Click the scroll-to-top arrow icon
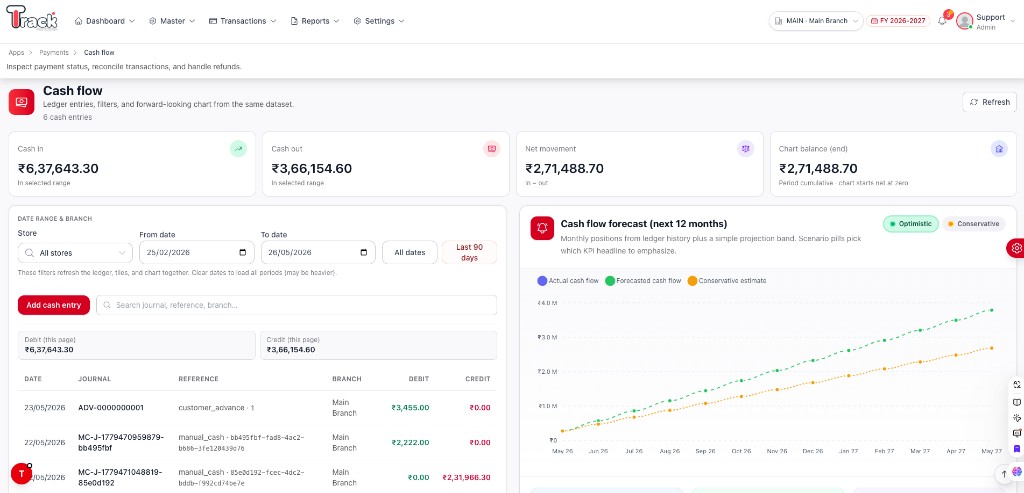1024x493 pixels. pos(1004,473)
